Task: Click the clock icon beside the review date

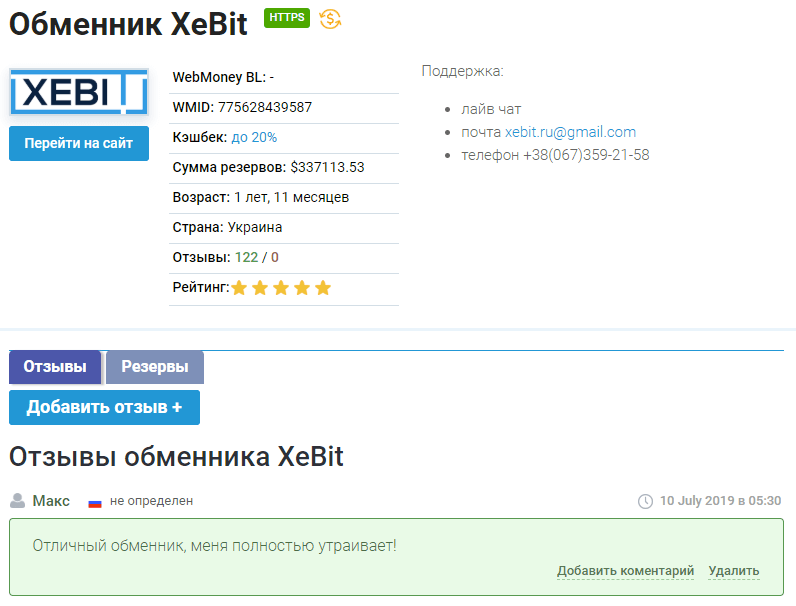Action: point(645,501)
